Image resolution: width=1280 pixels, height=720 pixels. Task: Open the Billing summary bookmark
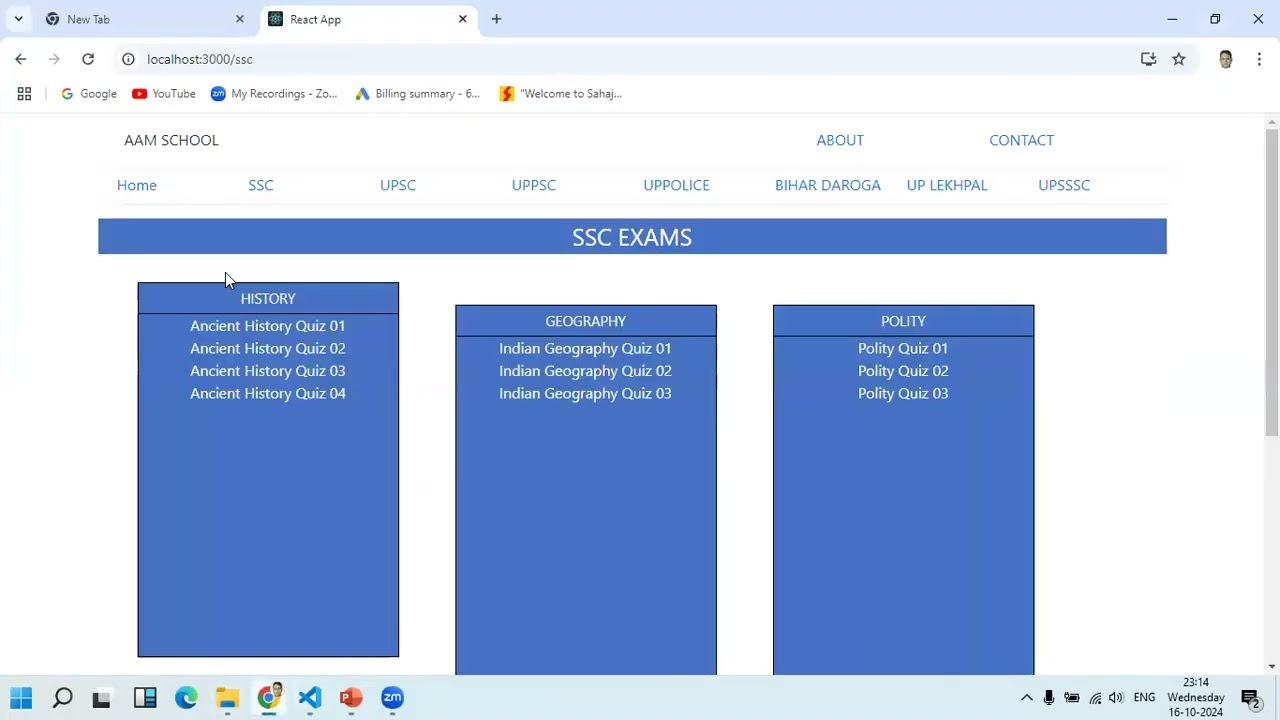tap(418, 94)
